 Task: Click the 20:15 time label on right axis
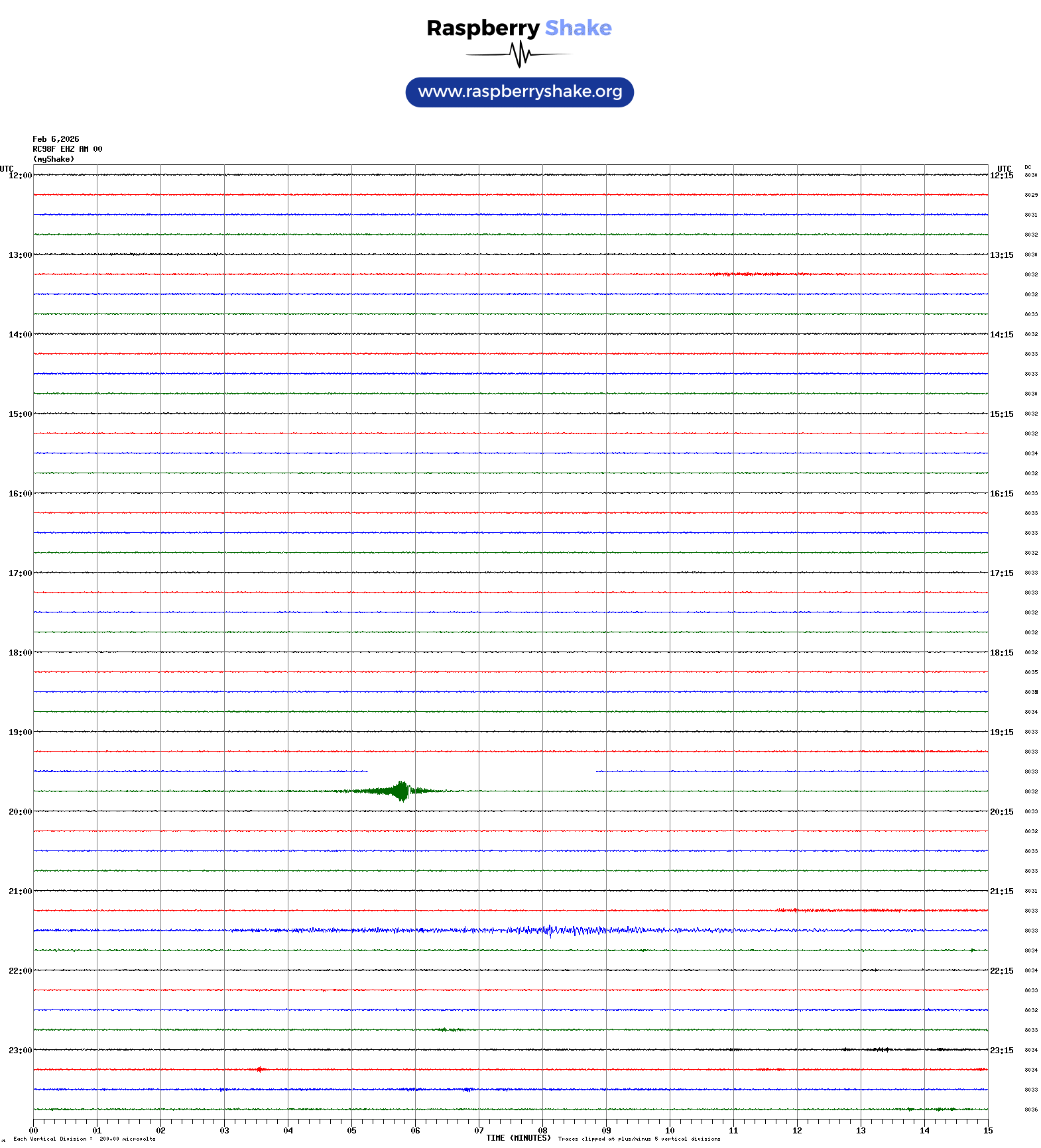pyautogui.click(x=1001, y=812)
